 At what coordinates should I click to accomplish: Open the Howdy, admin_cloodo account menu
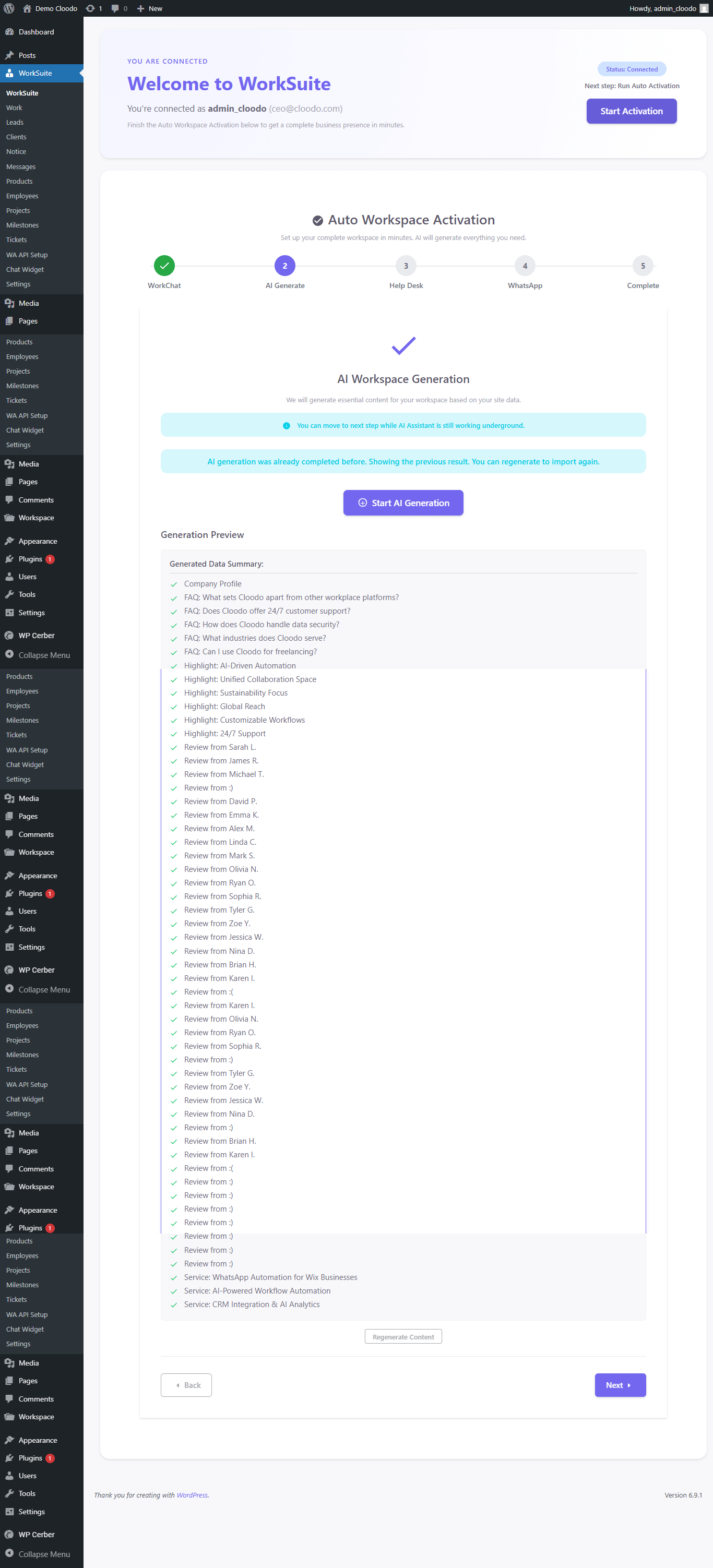pos(669,8)
